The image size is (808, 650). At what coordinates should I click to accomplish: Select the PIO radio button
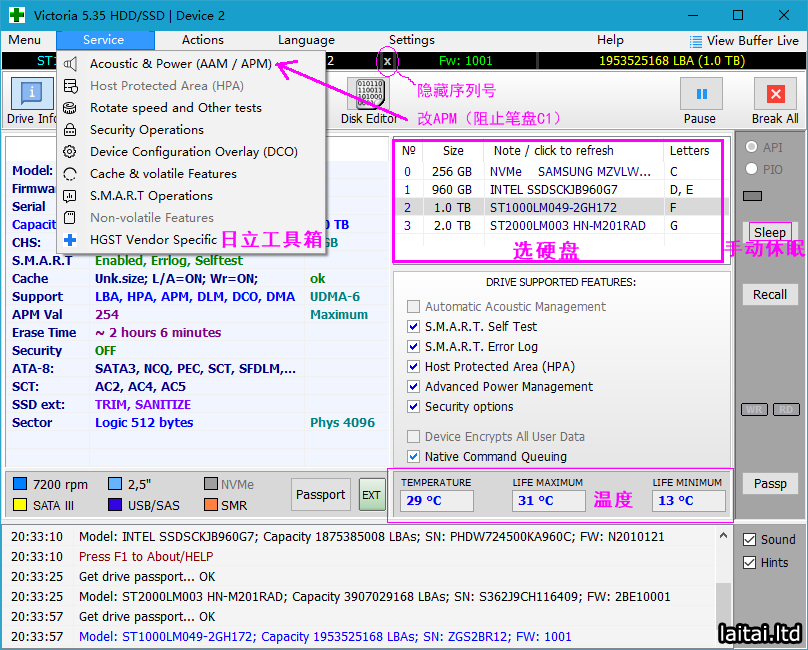751,170
